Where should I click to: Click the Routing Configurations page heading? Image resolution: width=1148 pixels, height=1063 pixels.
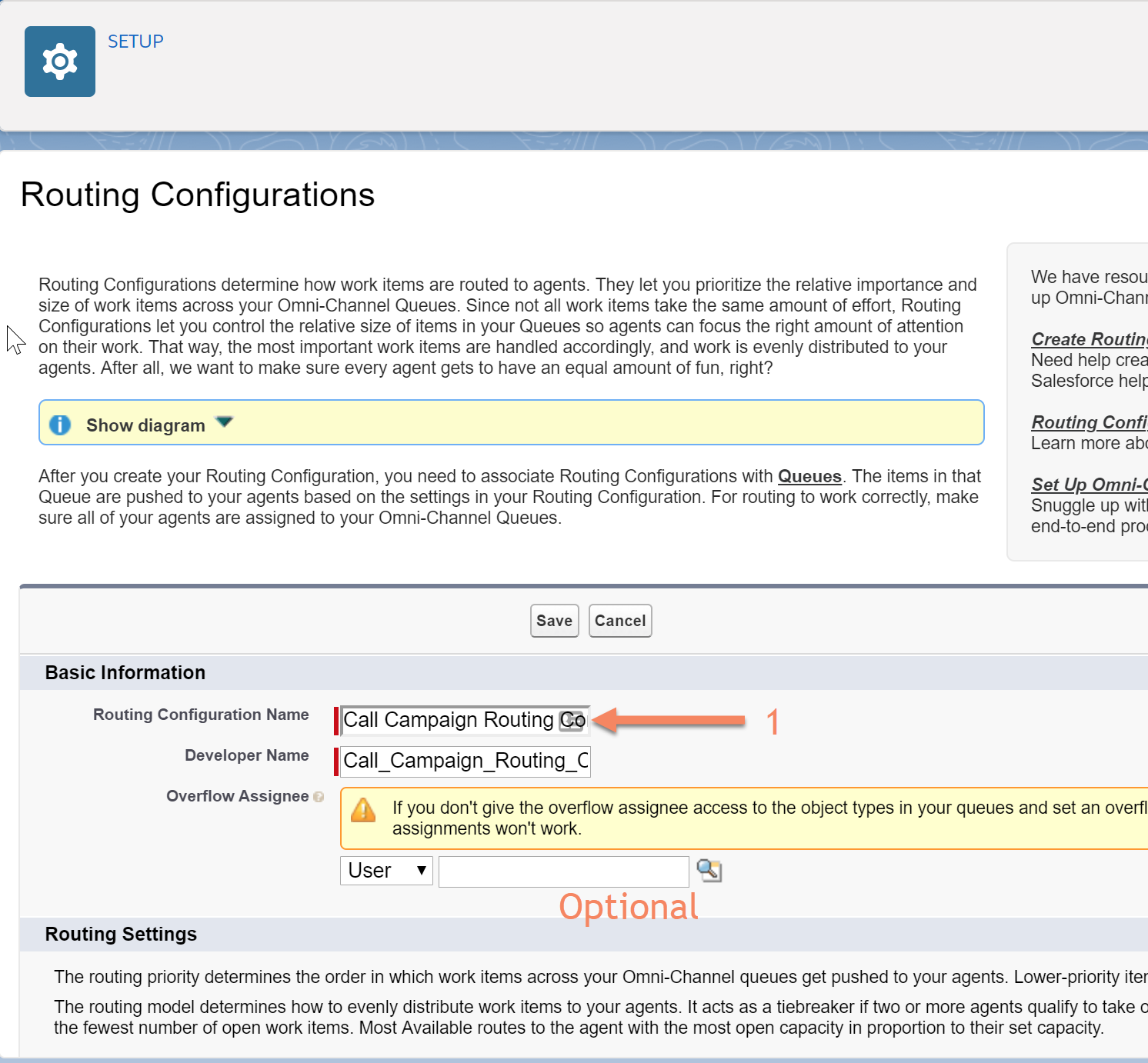[198, 195]
